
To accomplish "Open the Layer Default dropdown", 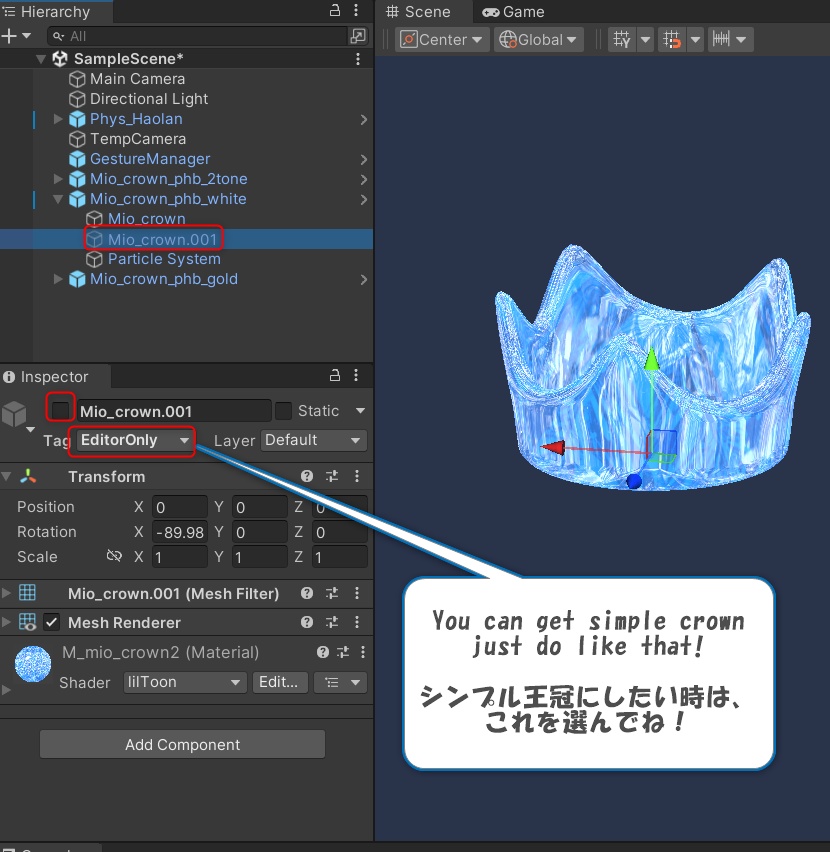I will (314, 440).
